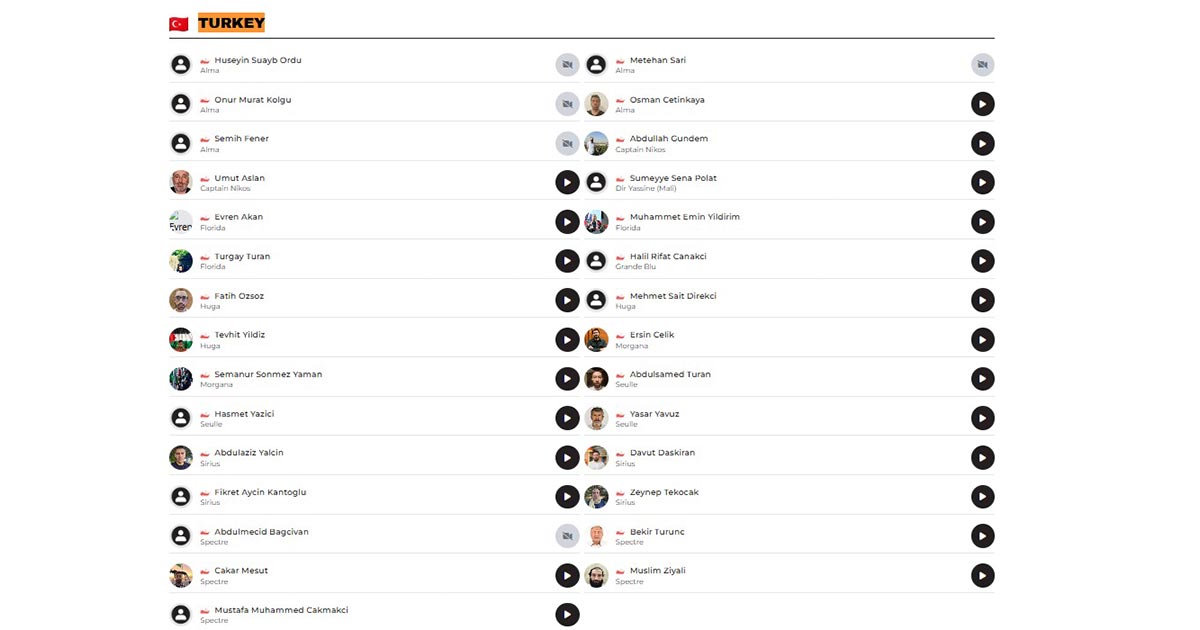Play Umut Aslan's video
The height and width of the screenshot is (630, 1200).
(x=567, y=182)
